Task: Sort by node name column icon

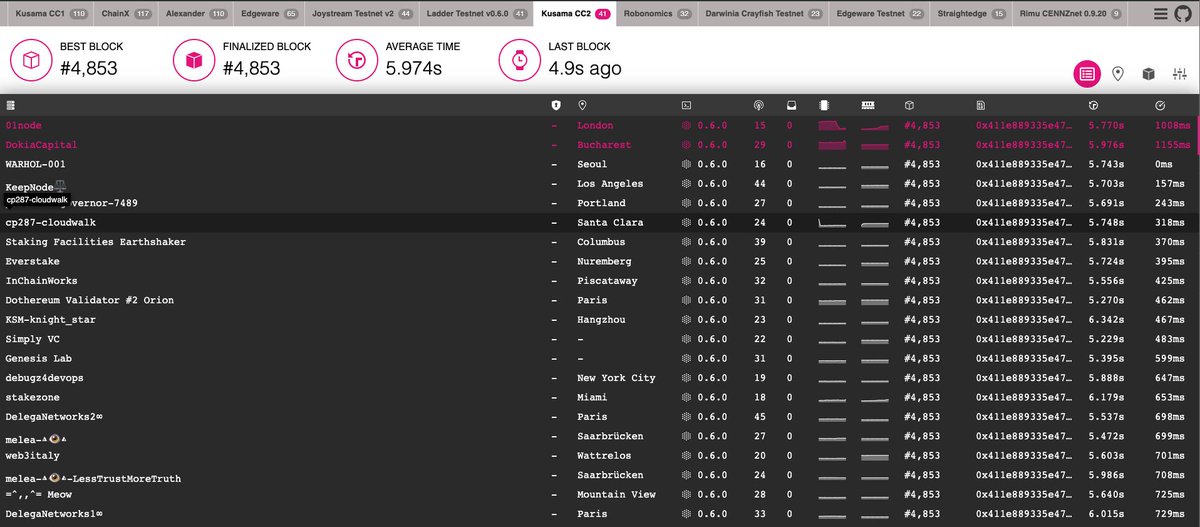Action: (x=10, y=105)
